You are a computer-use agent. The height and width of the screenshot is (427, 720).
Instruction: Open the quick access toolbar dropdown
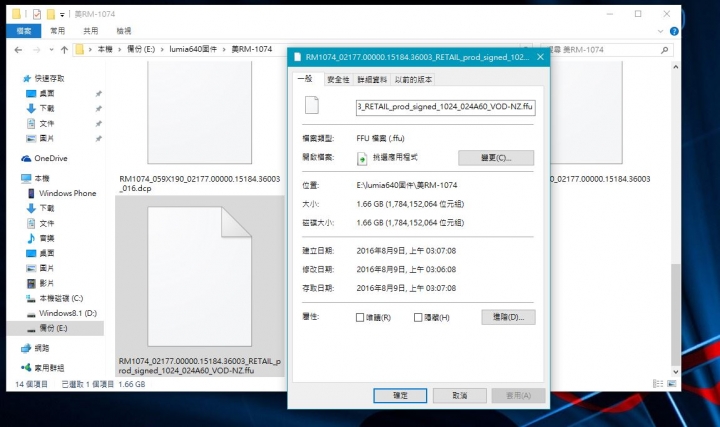pyautogui.click(x=62, y=14)
